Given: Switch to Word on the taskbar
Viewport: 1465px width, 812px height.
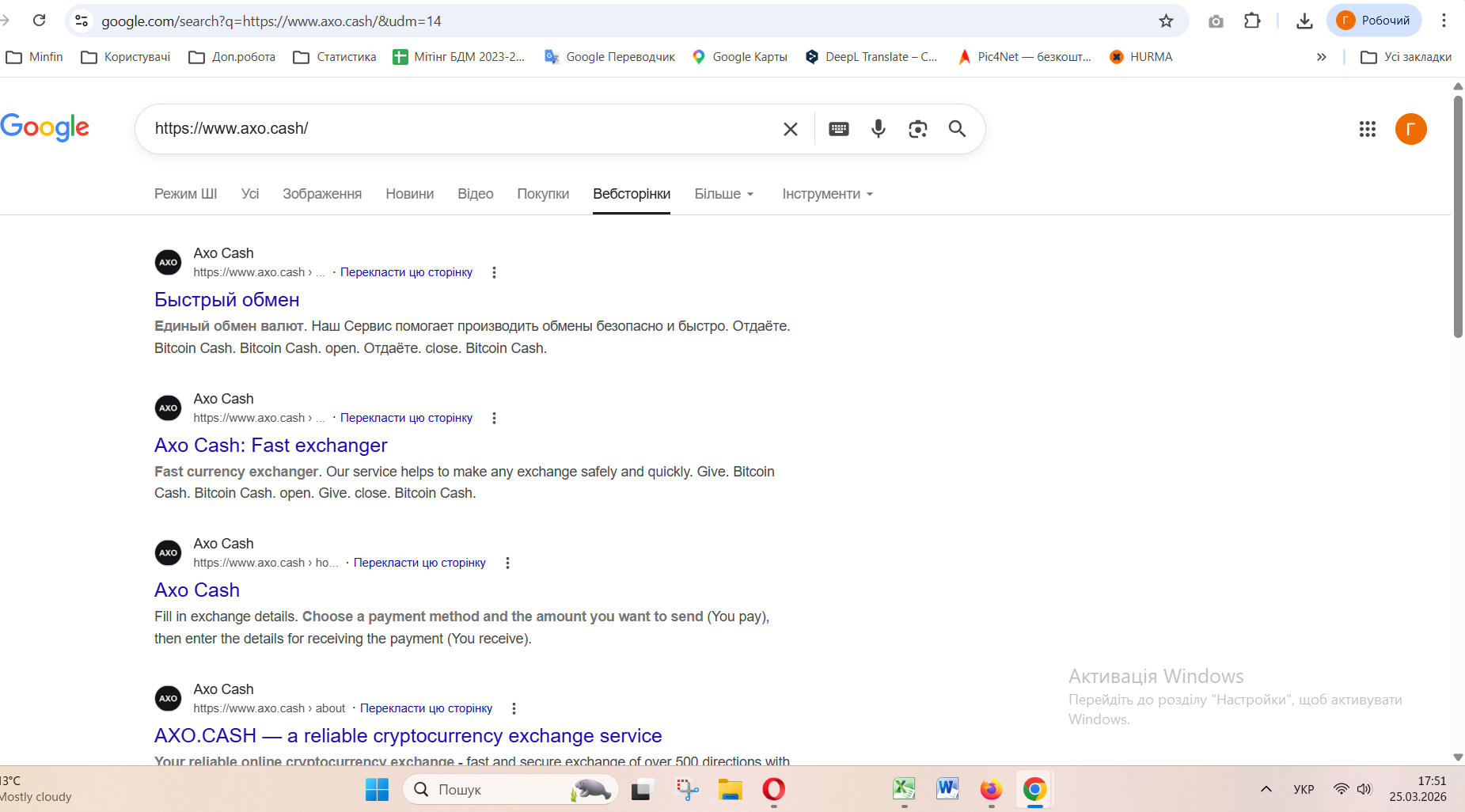Looking at the screenshot, I should point(947,789).
